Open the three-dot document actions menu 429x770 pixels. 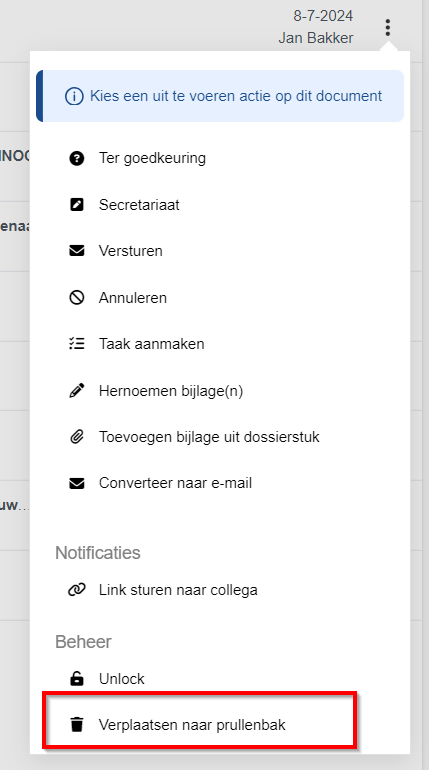[x=387, y=28]
